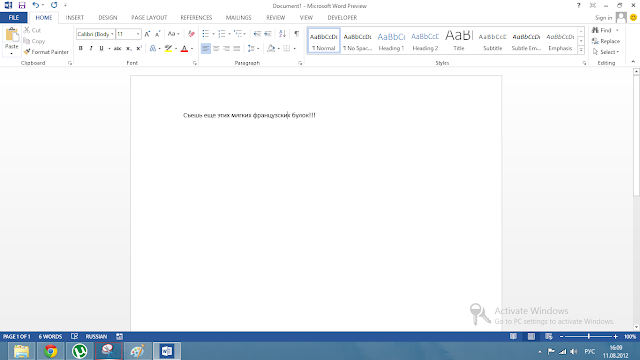The image size is (640, 360).
Task: Toggle italic formatting
Action: (x=91, y=48)
